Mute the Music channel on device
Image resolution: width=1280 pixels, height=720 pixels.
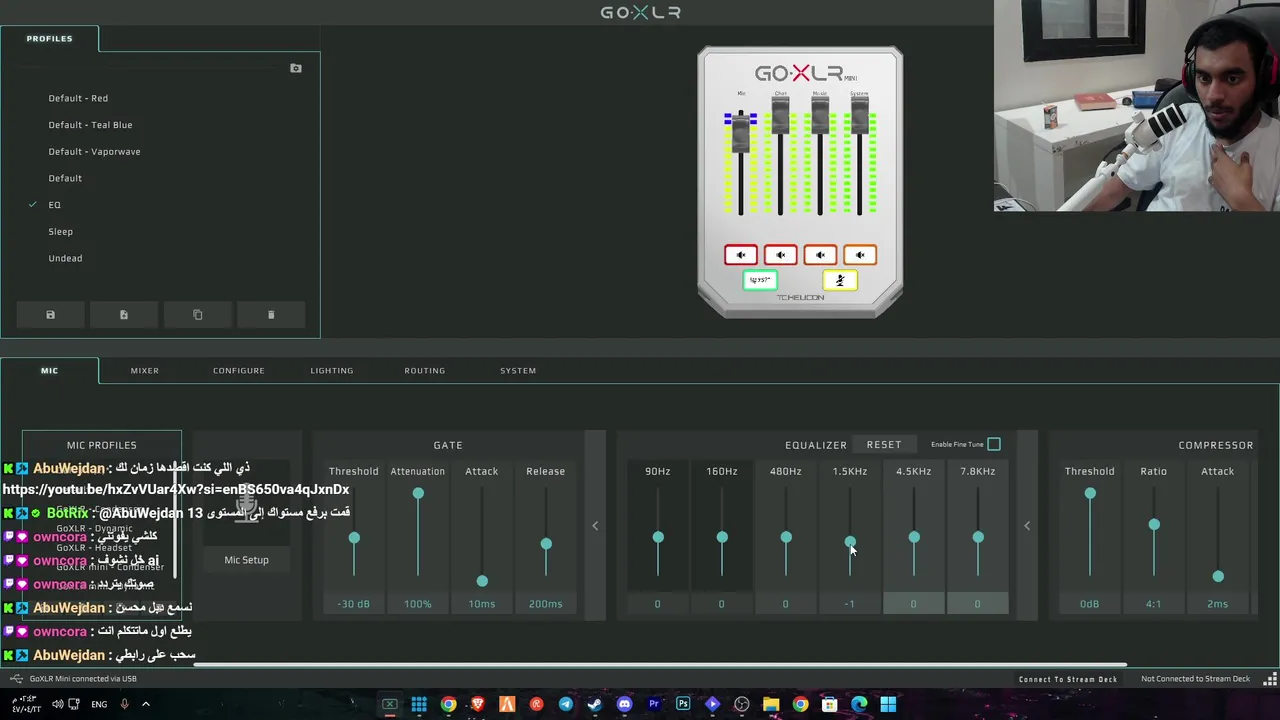[x=820, y=255]
